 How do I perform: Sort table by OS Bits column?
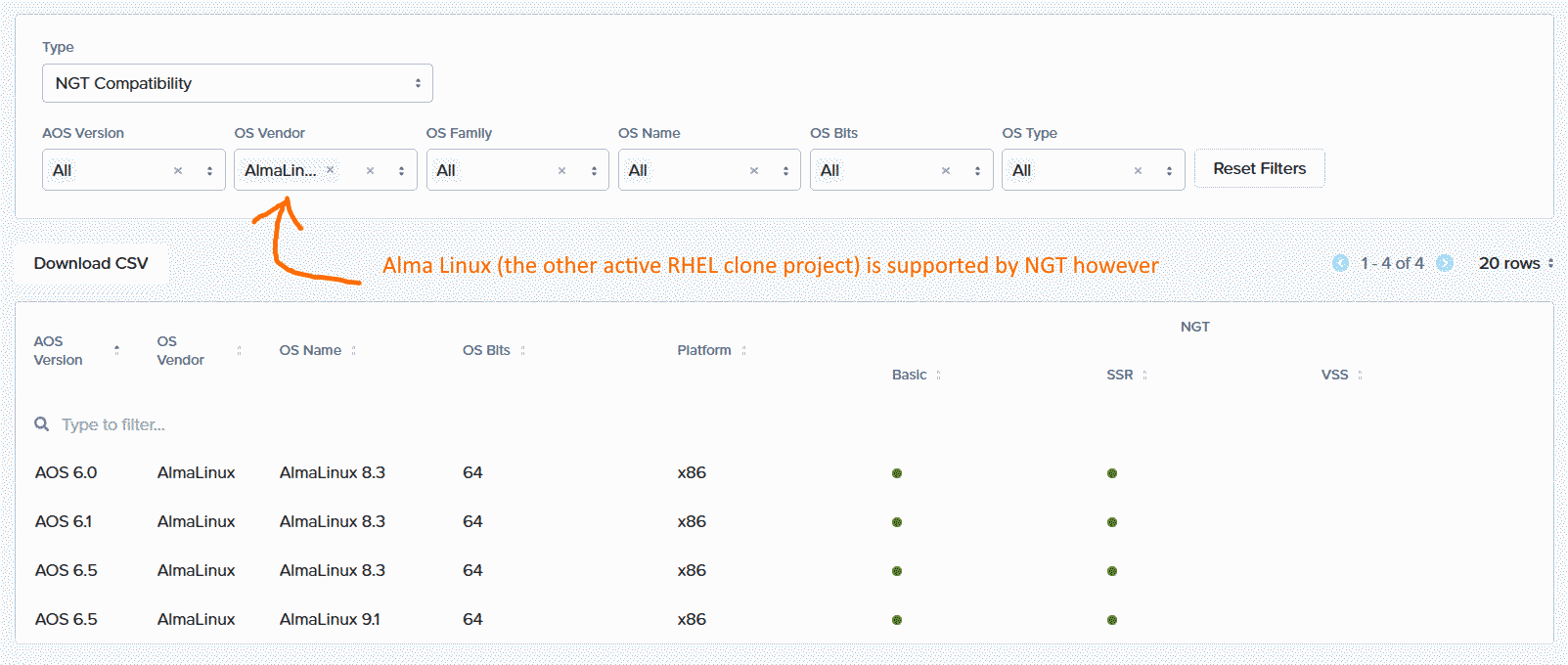[x=522, y=350]
